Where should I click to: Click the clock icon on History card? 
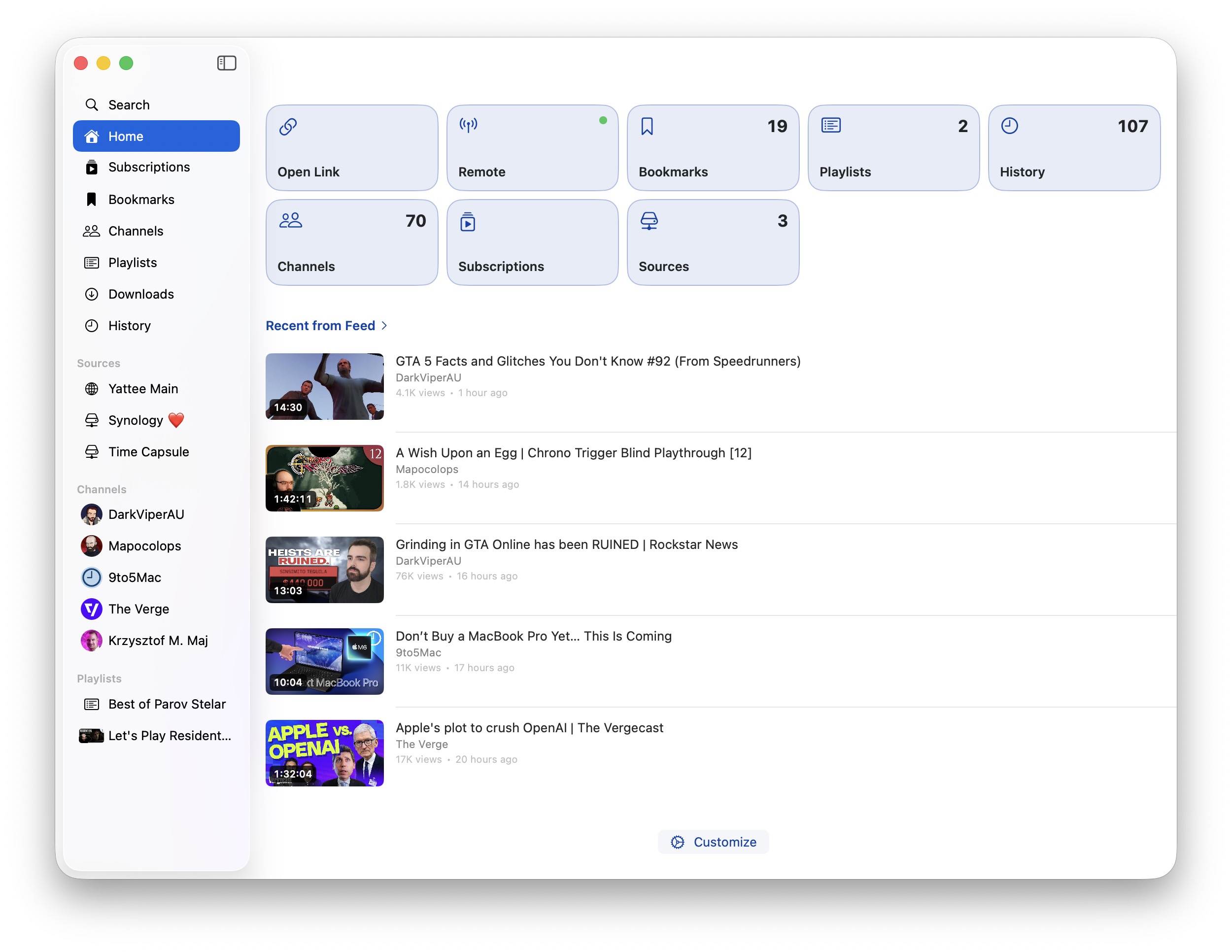click(1010, 126)
